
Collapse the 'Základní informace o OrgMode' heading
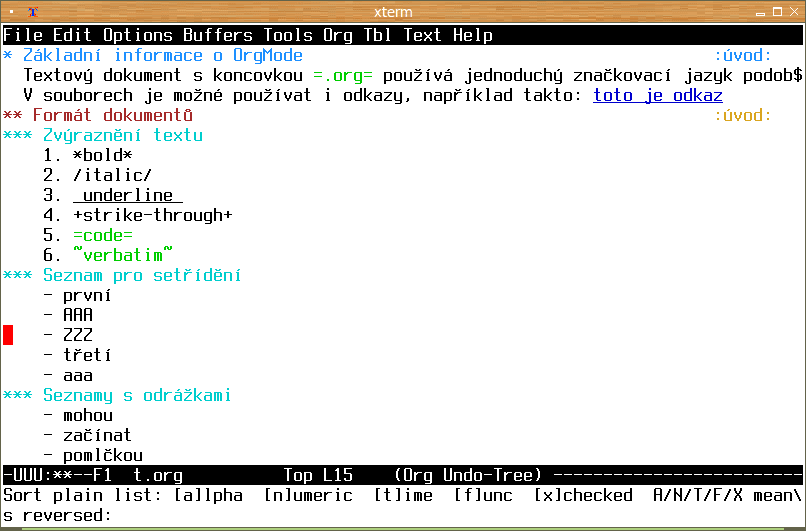[153, 55]
